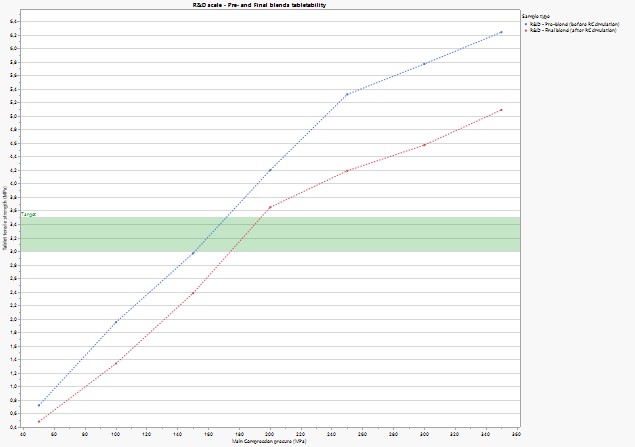Click the 'Sample type' legend title

point(535,16)
